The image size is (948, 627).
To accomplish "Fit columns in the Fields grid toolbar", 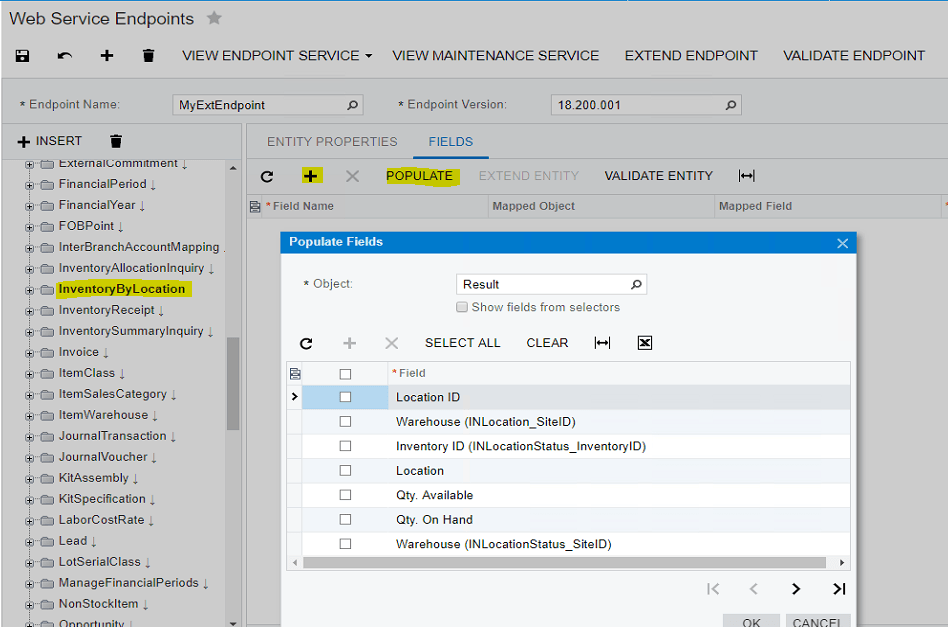I will (x=747, y=176).
